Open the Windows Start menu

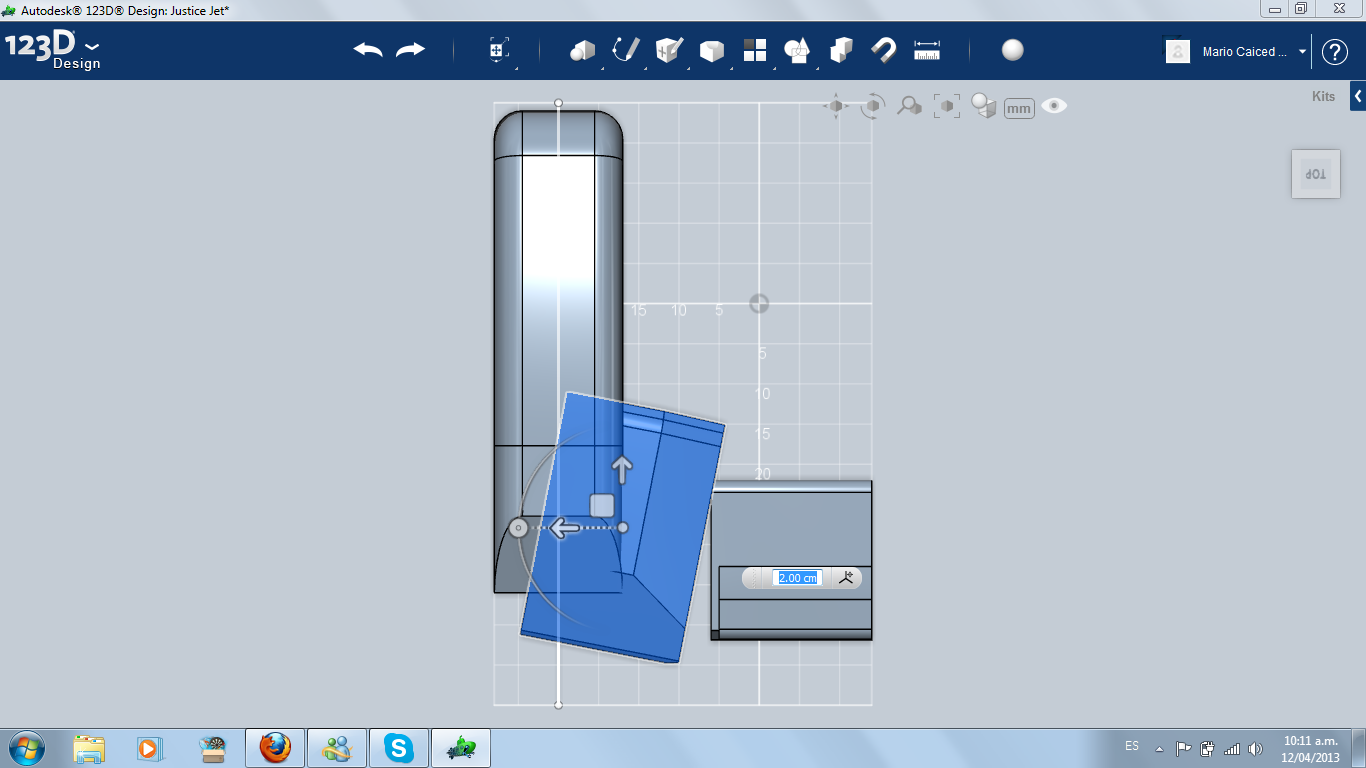[26, 748]
